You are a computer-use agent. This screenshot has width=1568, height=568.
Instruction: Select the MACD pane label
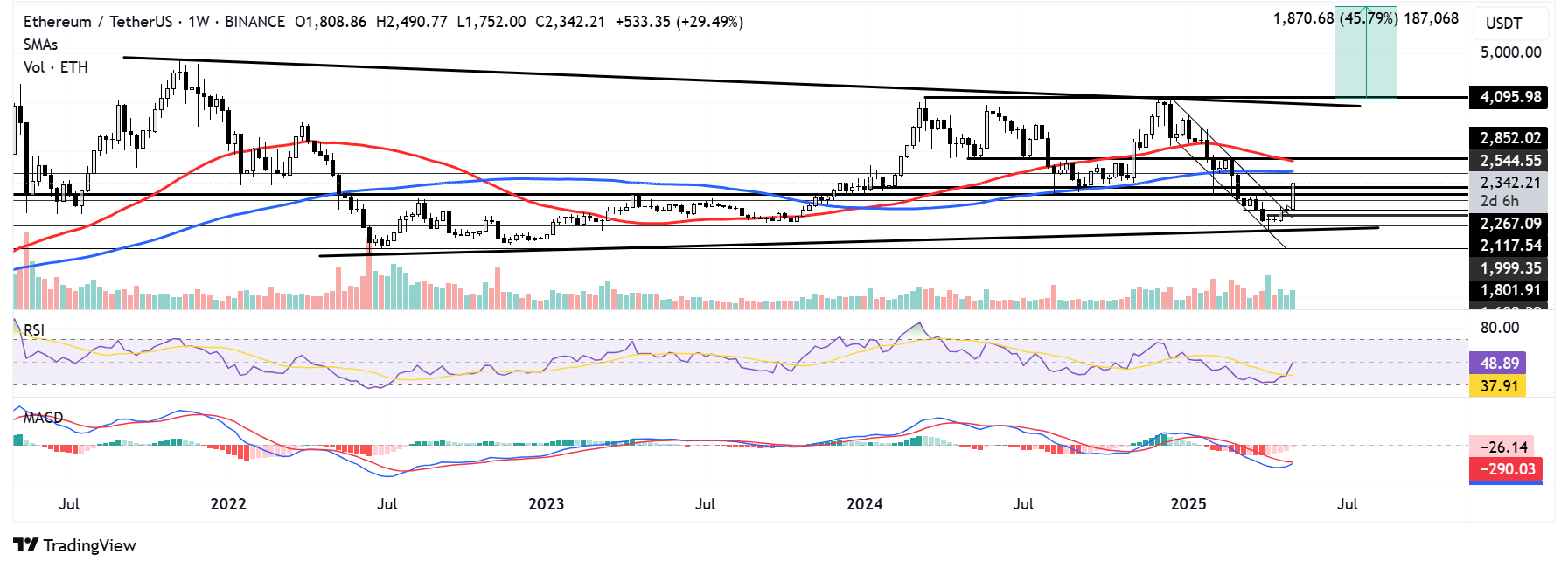coord(43,418)
